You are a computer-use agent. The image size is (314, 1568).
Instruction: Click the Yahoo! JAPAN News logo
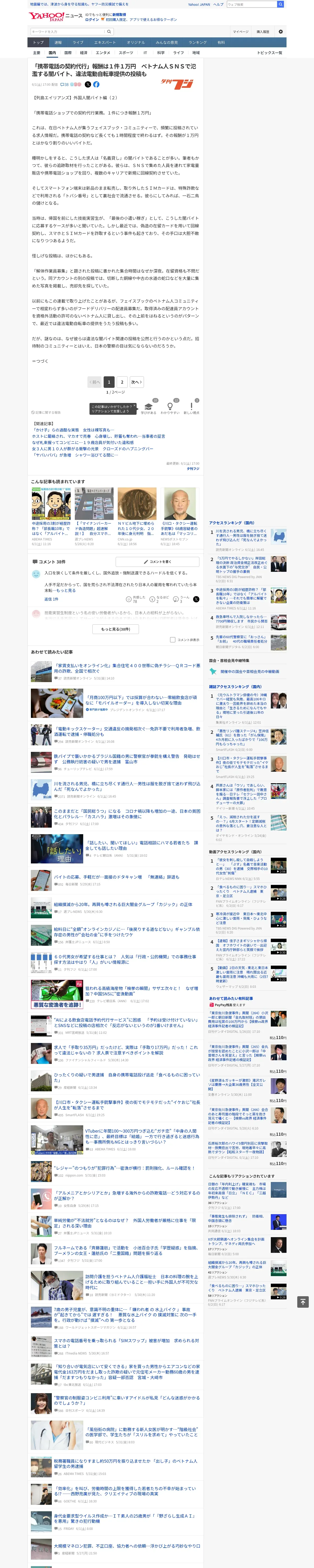55,16
